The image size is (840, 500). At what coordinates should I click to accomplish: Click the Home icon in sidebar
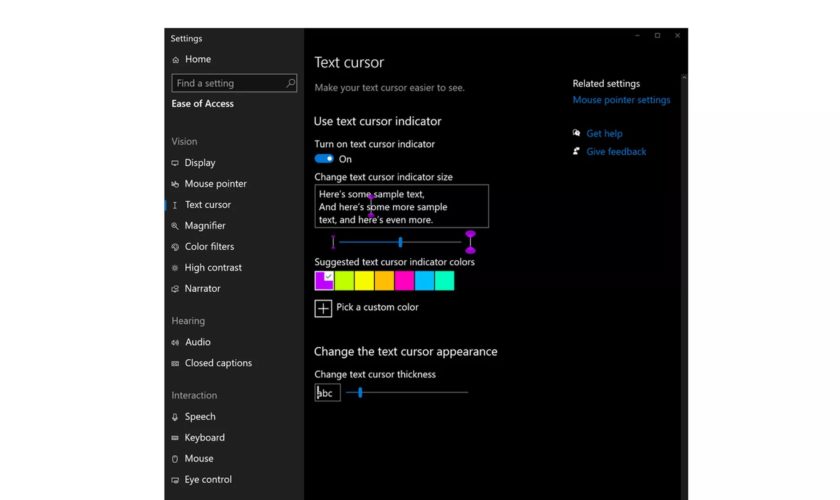(x=176, y=60)
